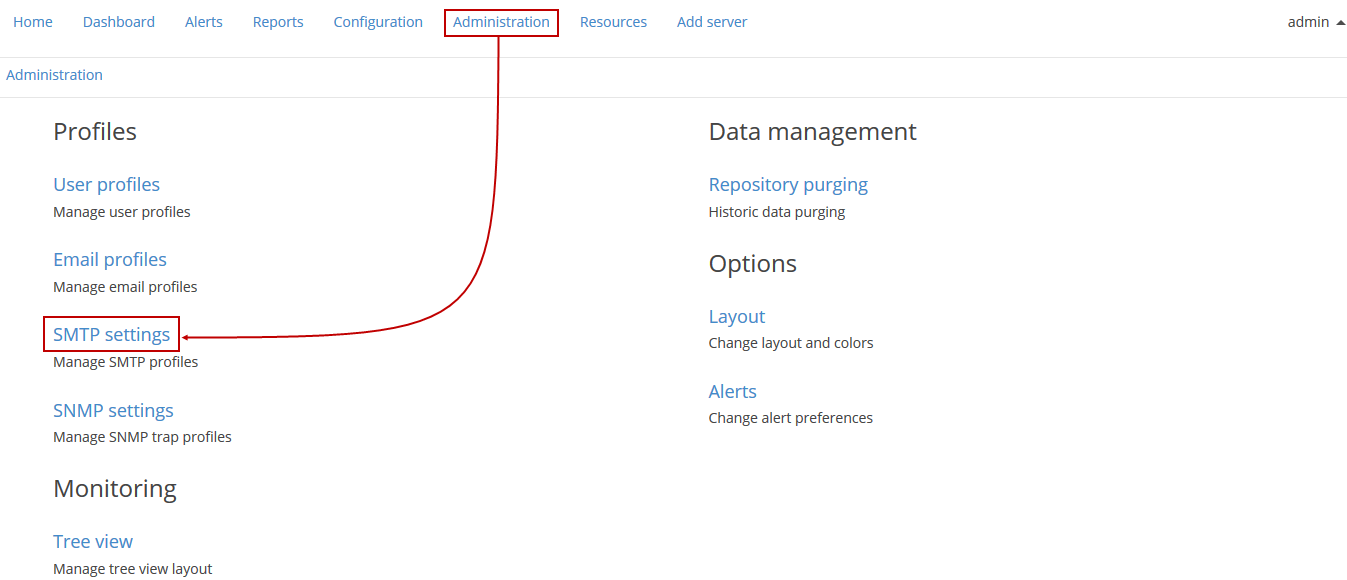This screenshot has width=1347, height=580.
Task: Click the Profiles section heading
Action: click(95, 132)
